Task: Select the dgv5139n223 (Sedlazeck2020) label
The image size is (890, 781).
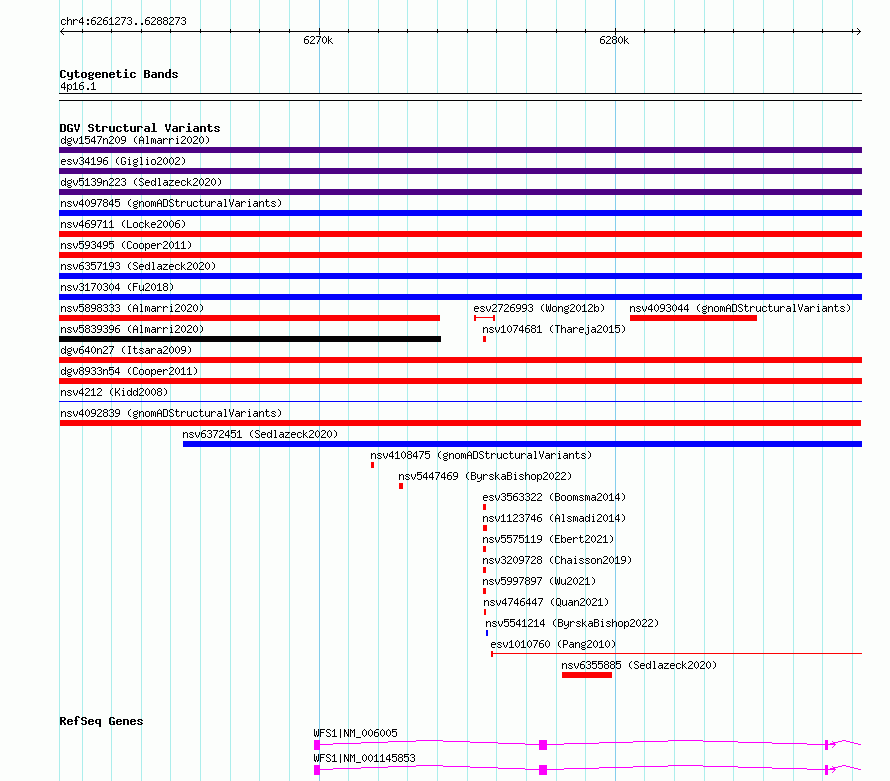Action: click(141, 182)
